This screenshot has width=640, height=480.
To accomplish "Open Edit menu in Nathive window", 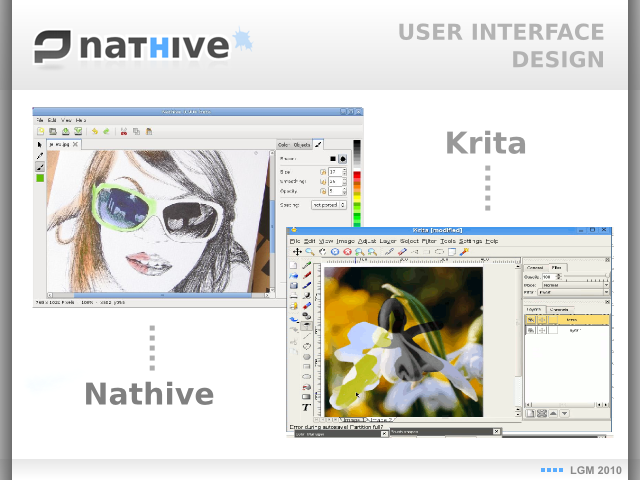I will tap(52, 120).
